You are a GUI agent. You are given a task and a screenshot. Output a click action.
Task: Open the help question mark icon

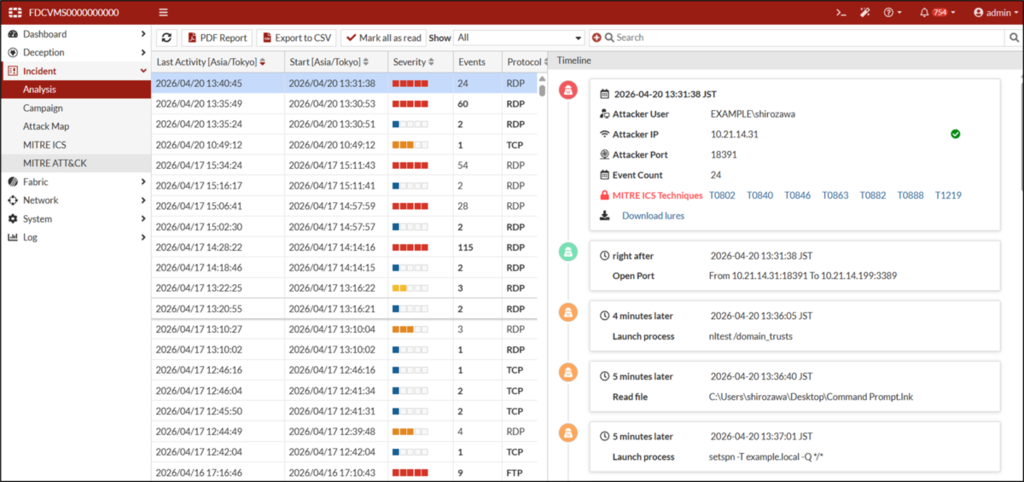tap(891, 12)
